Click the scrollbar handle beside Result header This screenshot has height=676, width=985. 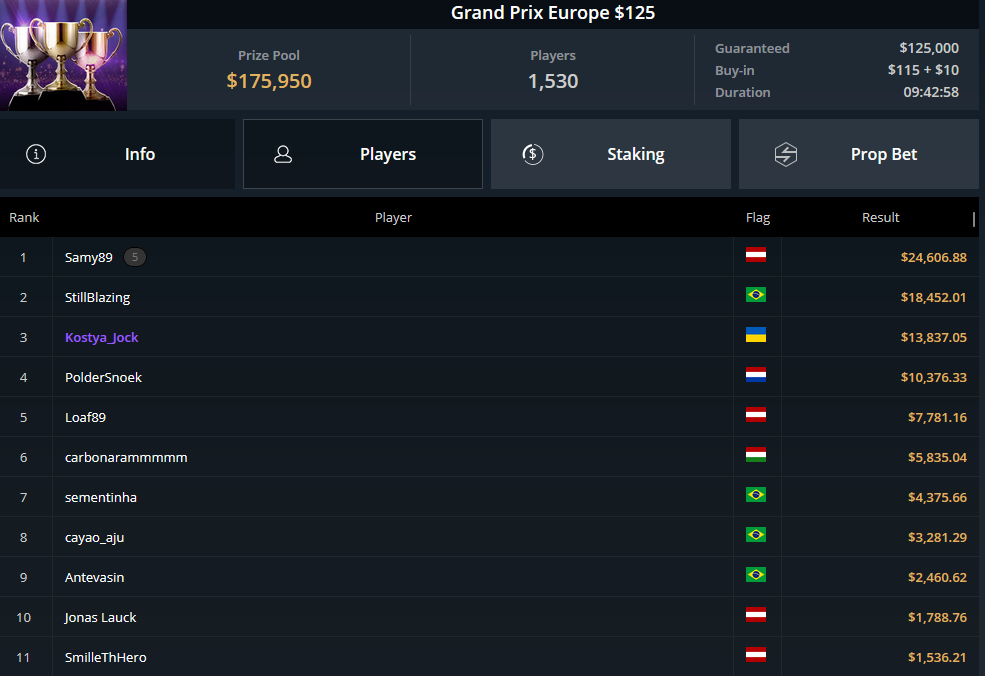(x=974, y=219)
